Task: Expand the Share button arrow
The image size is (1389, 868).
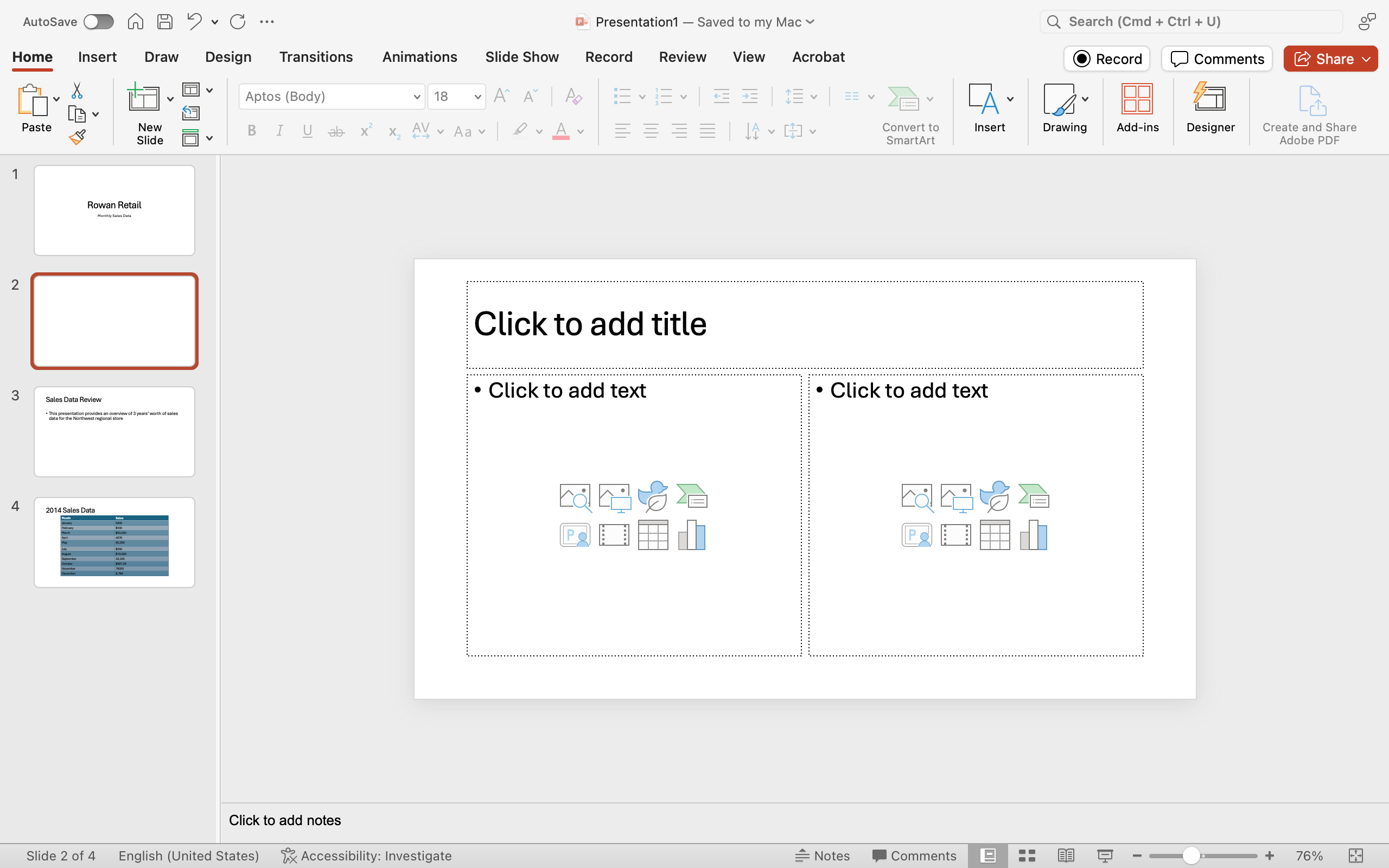Action: click(x=1367, y=59)
